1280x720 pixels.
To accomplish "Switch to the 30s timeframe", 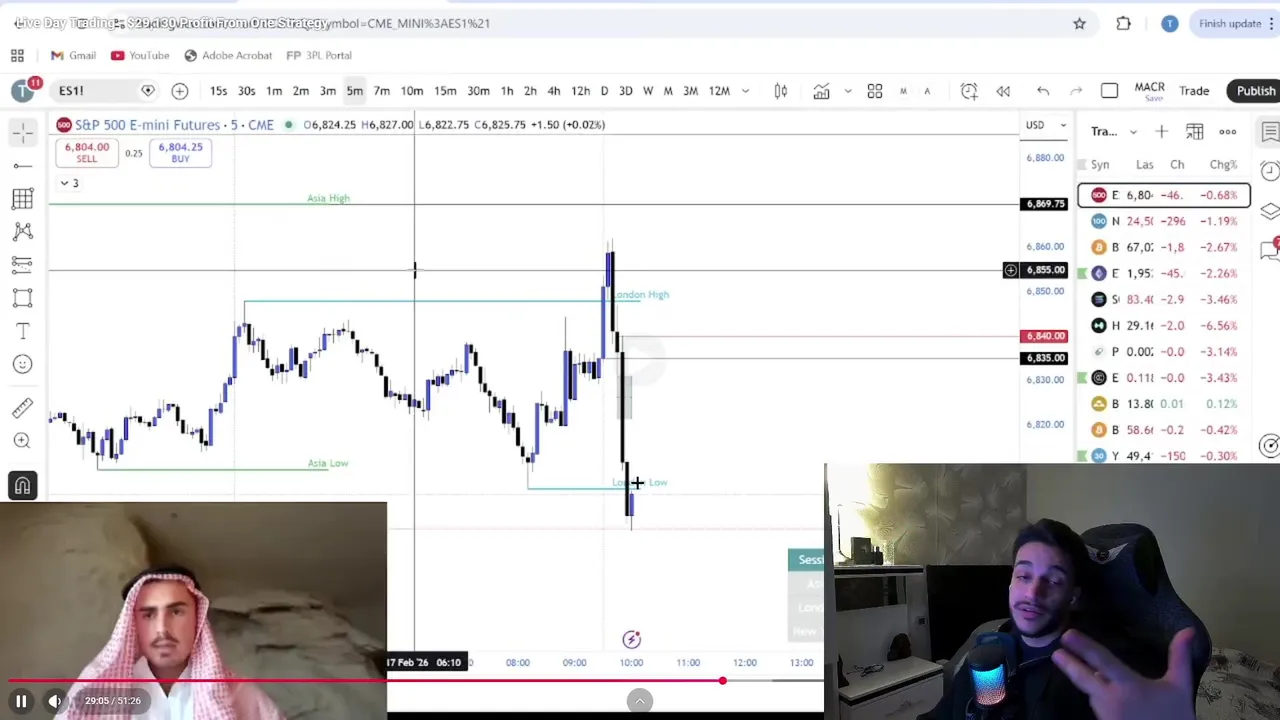I will [246, 91].
